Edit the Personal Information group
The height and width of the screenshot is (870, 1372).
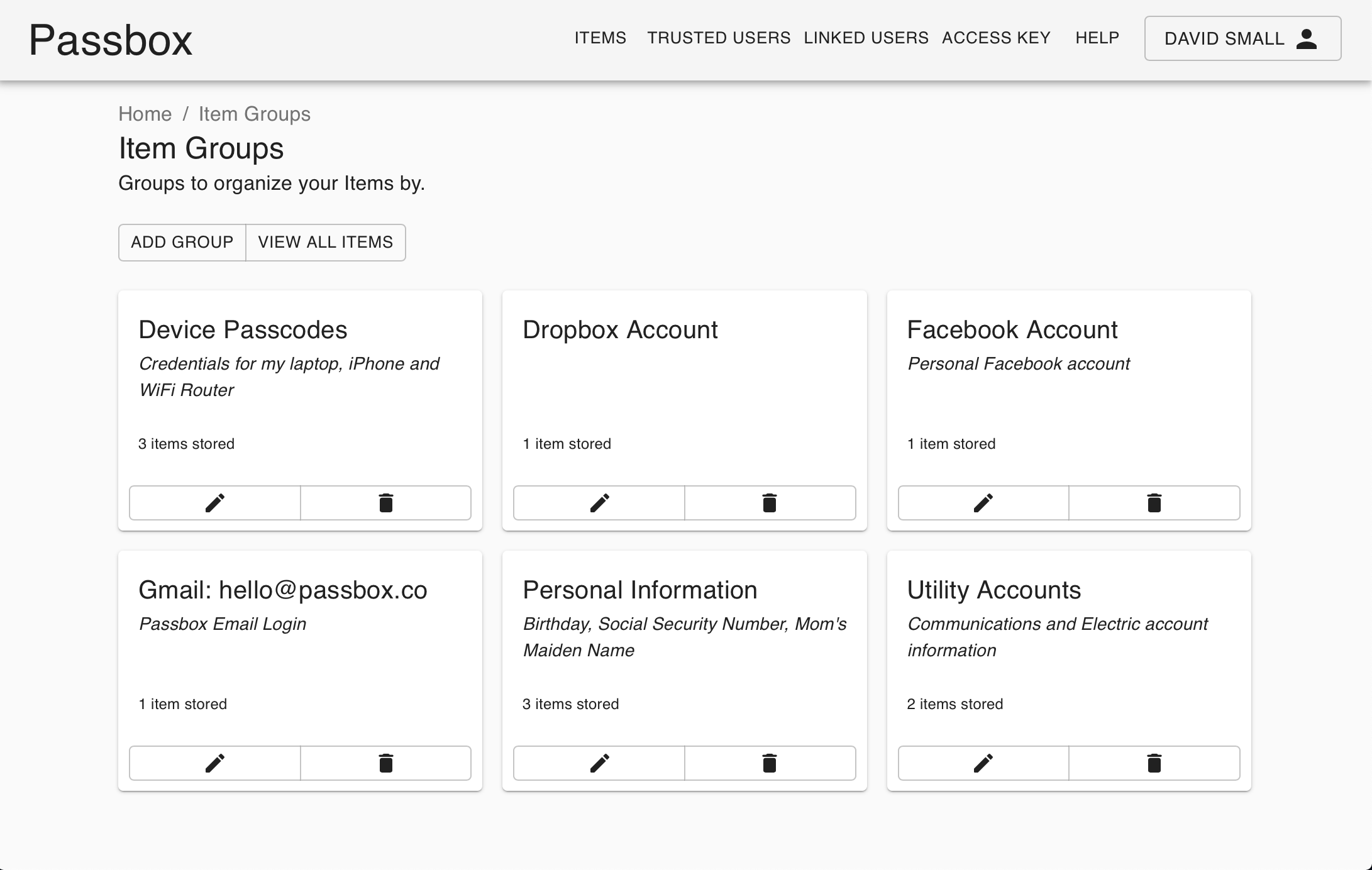point(599,763)
